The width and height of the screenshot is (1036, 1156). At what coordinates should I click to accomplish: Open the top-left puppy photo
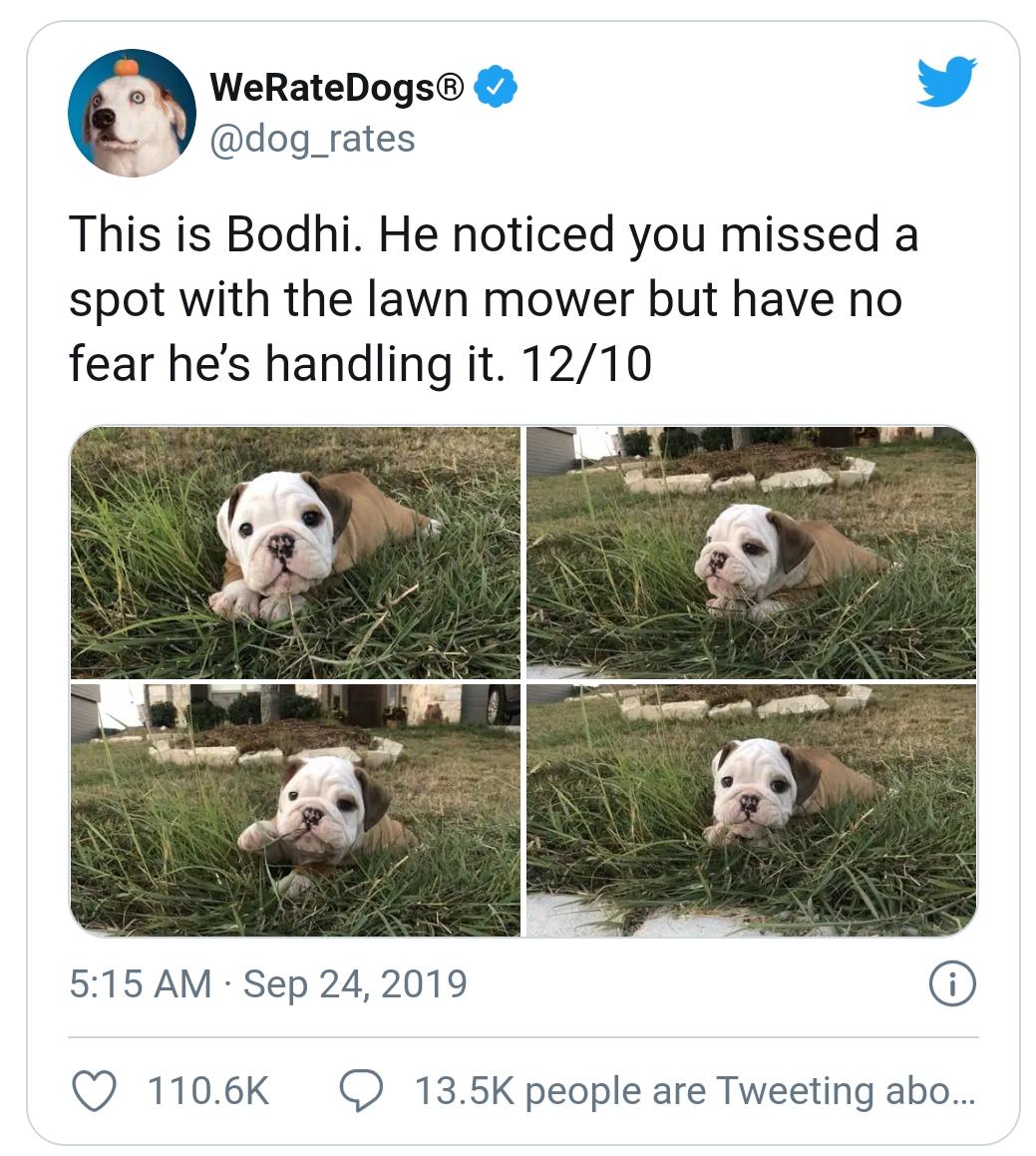[295, 553]
